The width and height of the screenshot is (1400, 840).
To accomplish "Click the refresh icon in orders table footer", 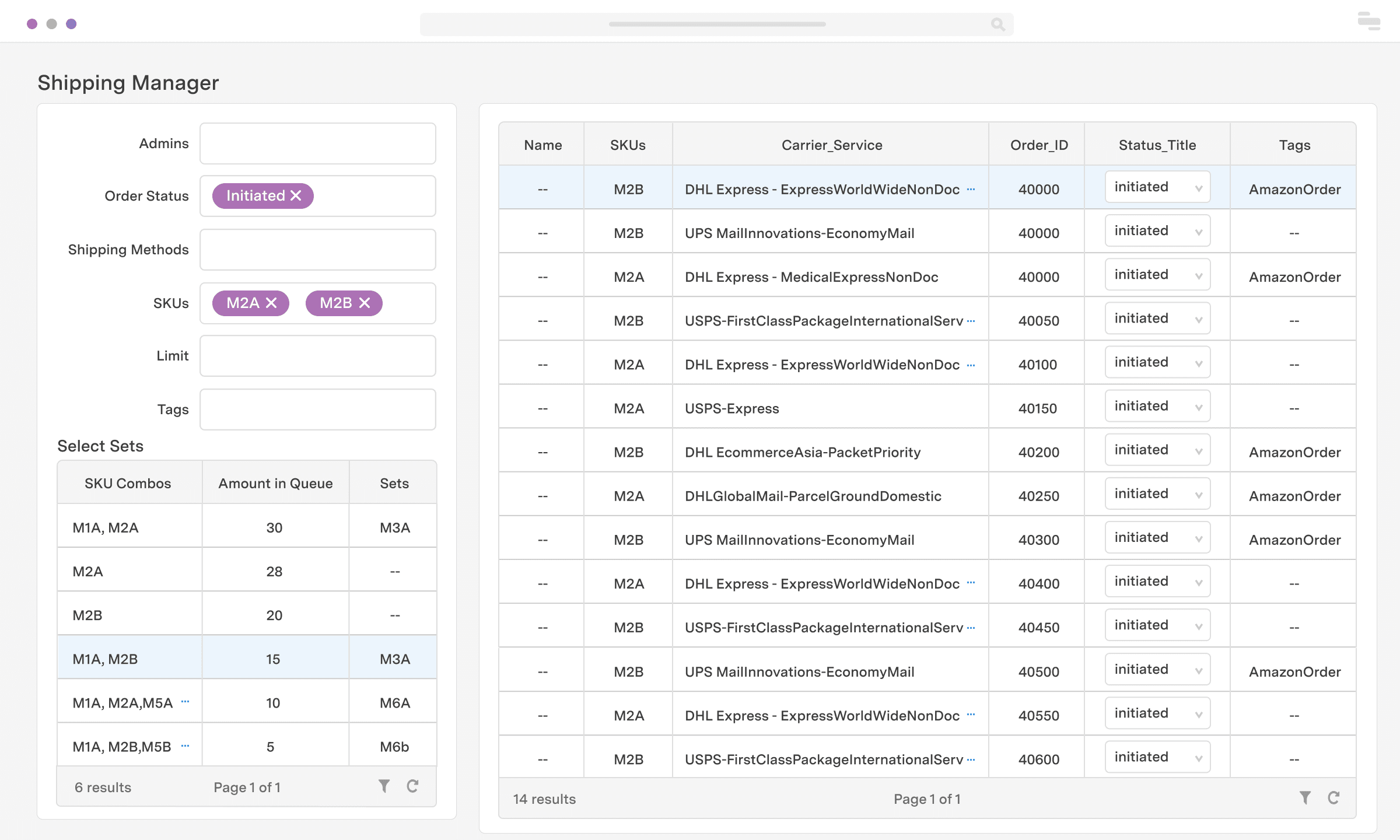I will [x=1333, y=798].
